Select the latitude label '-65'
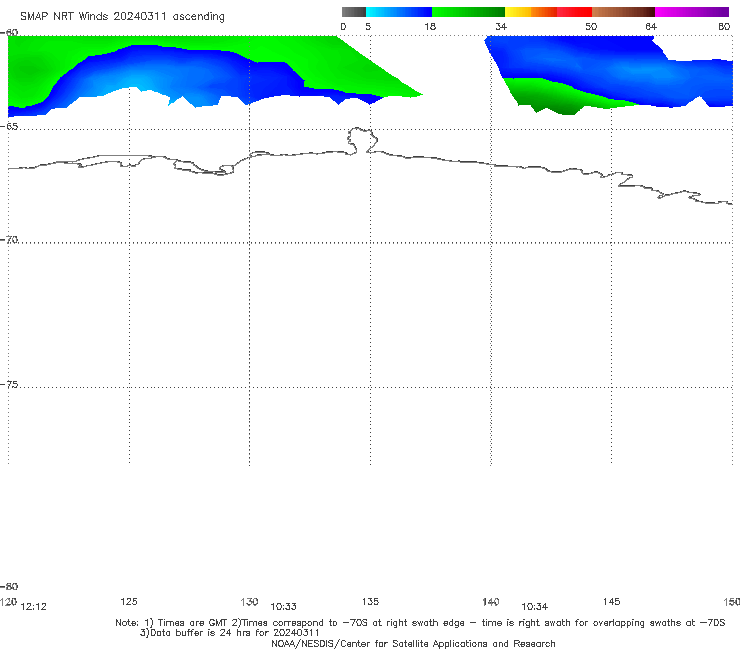The width and height of the screenshot is (740, 650). coord(9,126)
